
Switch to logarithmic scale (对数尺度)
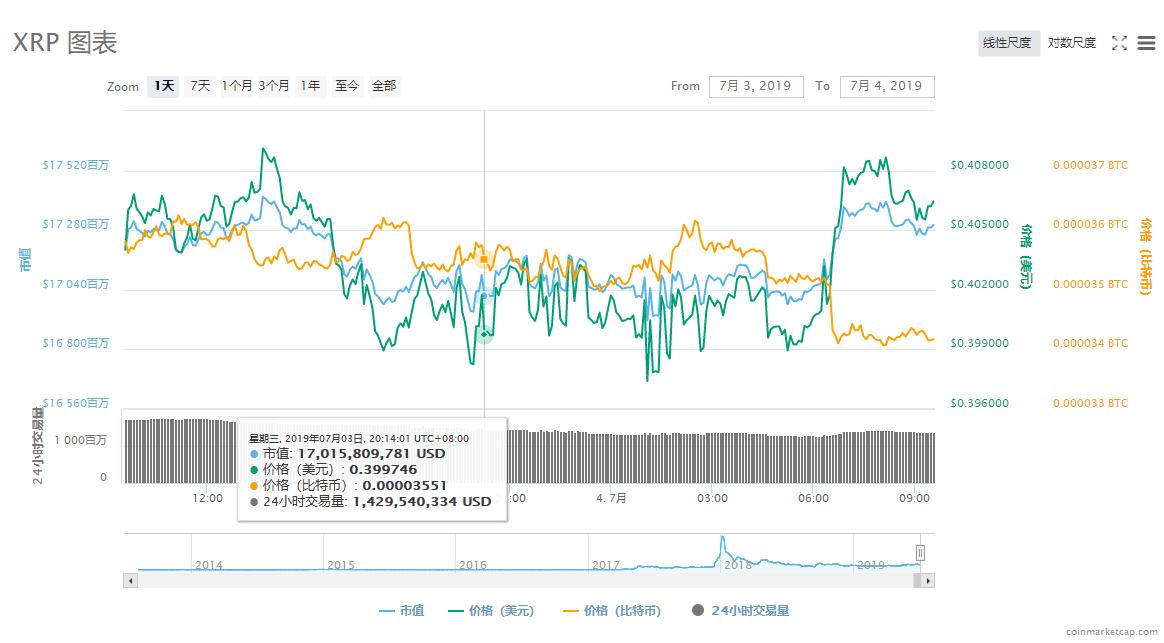point(1071,43)
